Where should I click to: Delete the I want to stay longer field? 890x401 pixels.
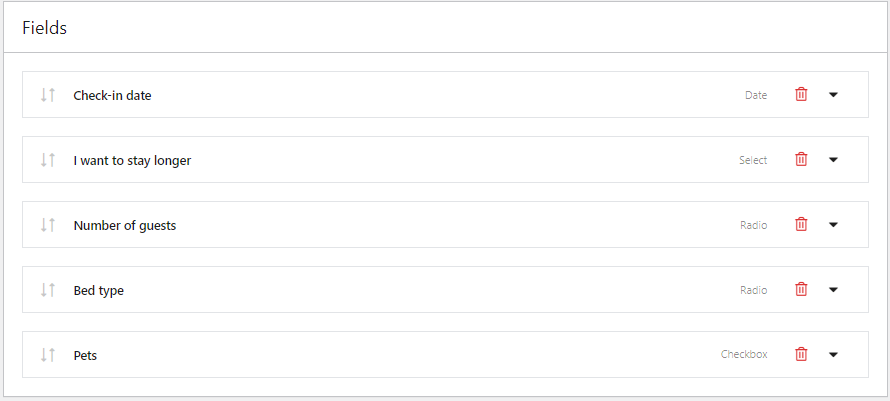pos(801,159)
